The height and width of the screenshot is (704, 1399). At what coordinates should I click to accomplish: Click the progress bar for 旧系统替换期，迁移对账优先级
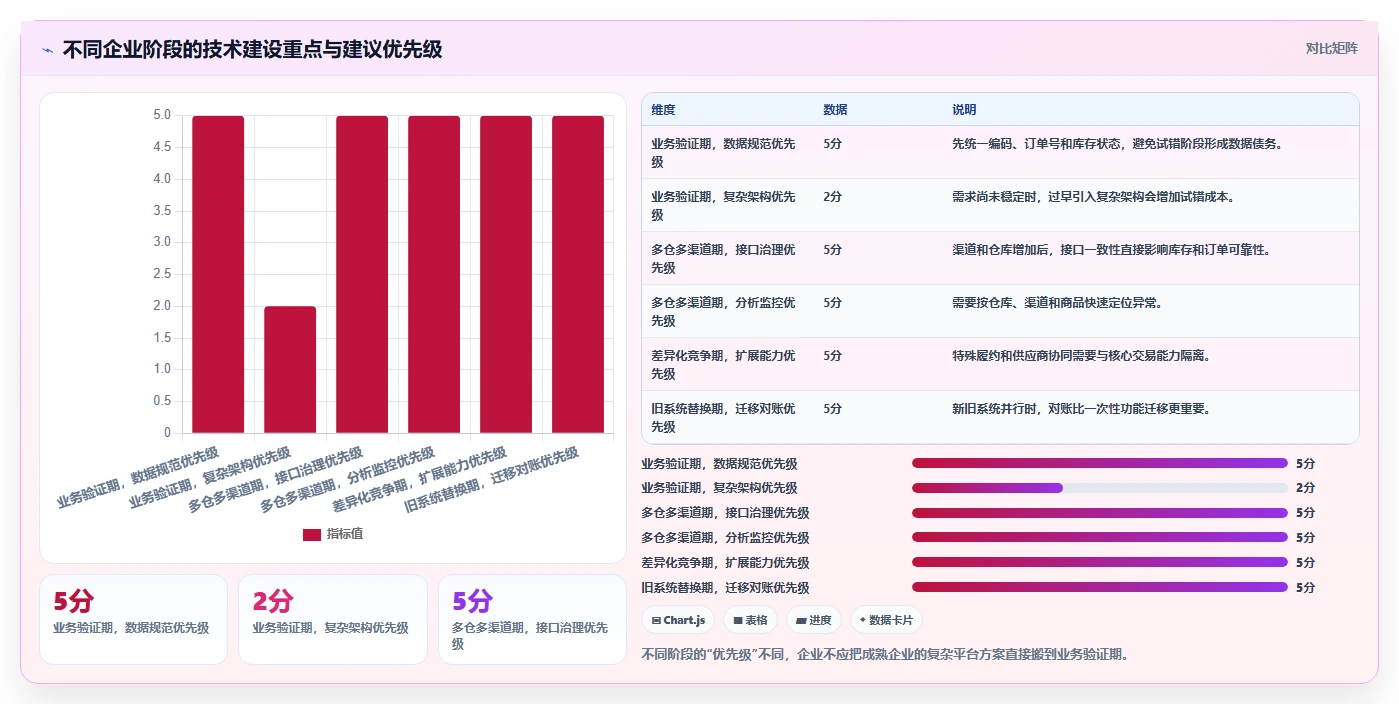1100,588
